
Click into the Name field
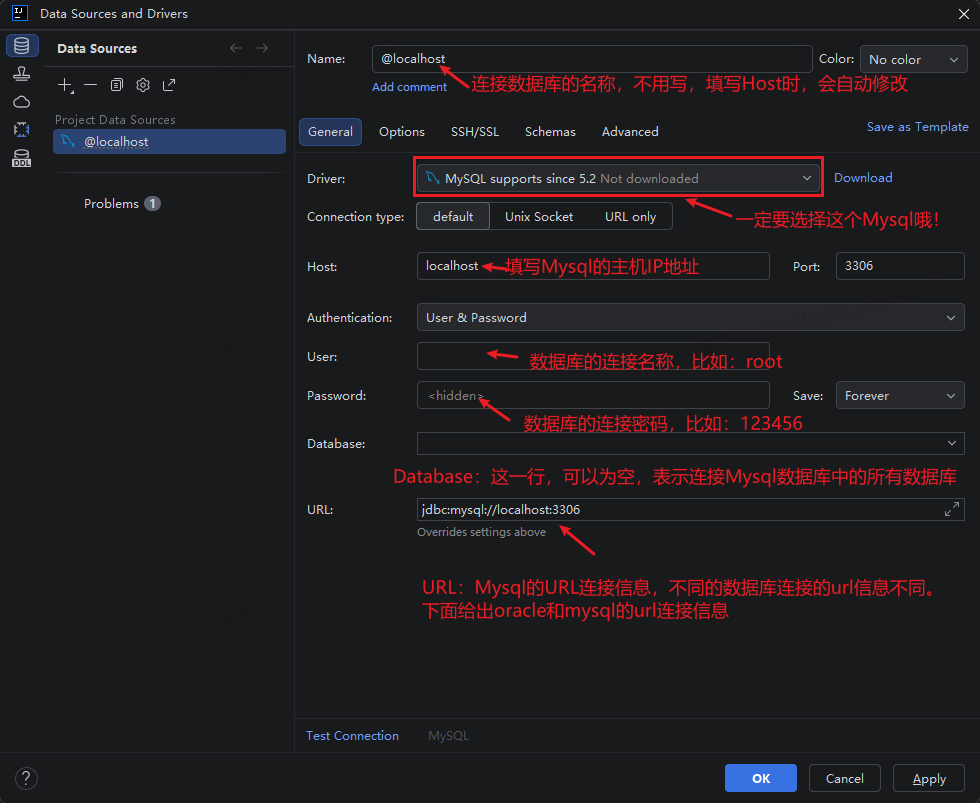coord(592,59)
